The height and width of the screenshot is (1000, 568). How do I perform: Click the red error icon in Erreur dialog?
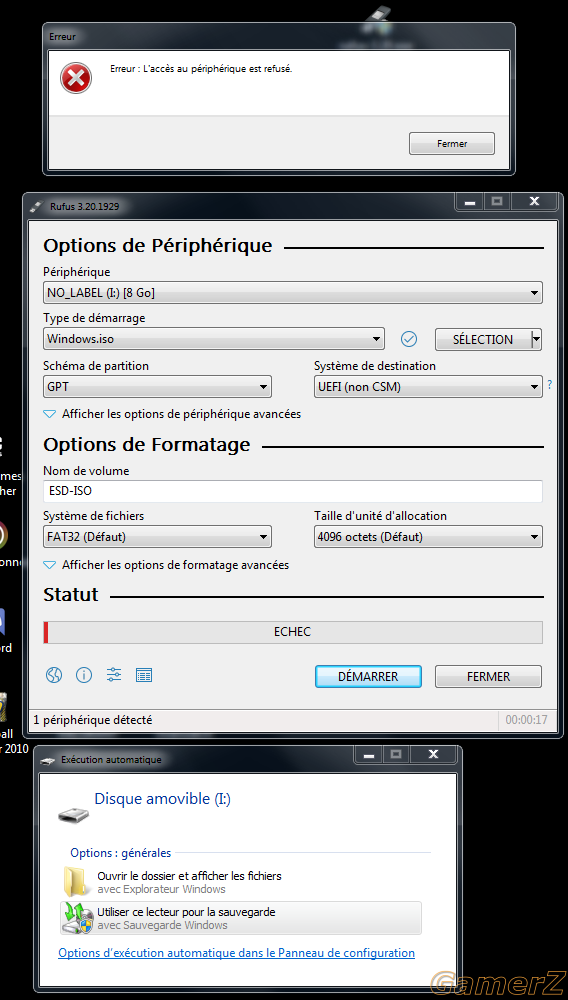[x=76, y=78]
